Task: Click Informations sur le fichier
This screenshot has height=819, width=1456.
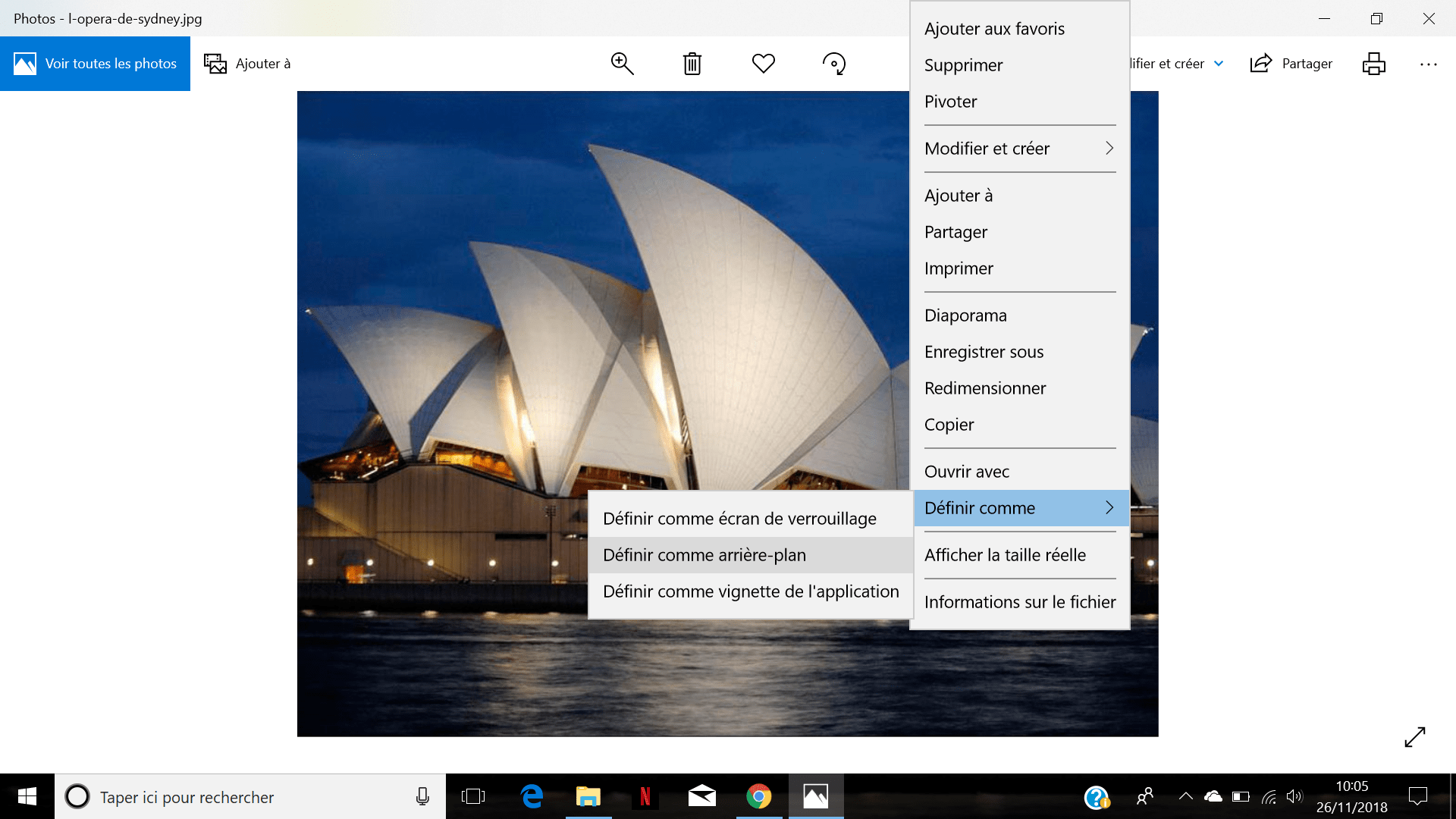Action: [1019, 602]
